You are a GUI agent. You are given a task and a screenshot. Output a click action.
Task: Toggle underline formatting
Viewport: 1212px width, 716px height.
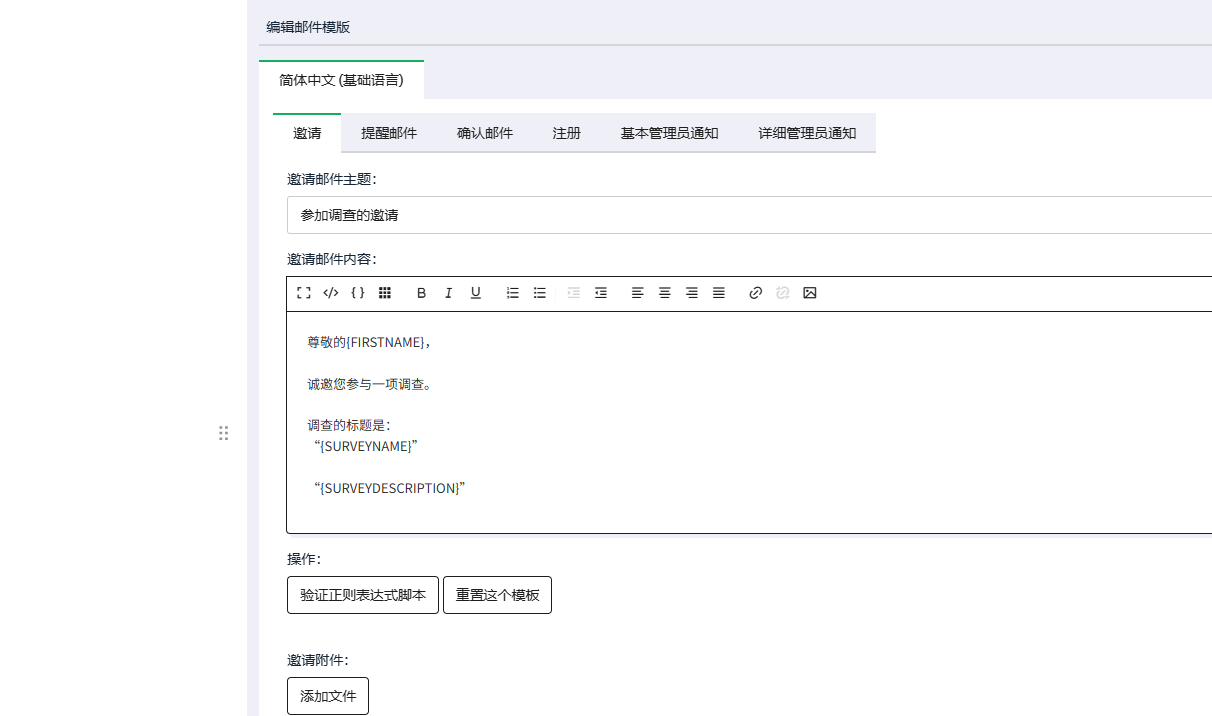click(476, 293)
